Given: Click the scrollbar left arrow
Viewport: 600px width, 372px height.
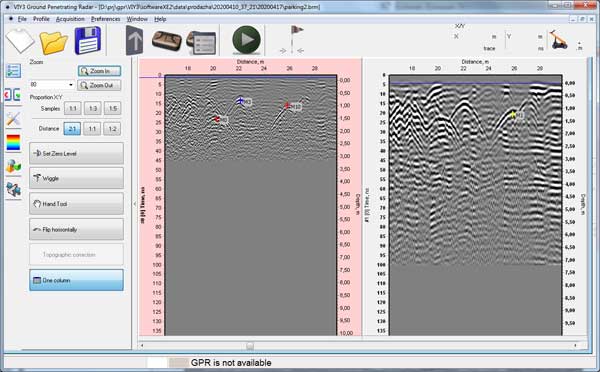Looking at the screenshot, I should tap(142, 346).
